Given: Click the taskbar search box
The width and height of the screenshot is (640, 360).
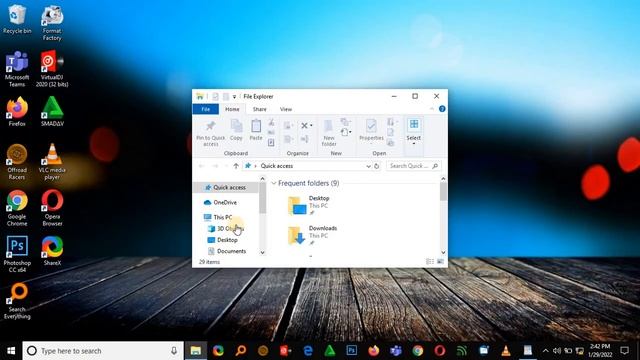Looking at the screenshot, I should [x=103, y=351].
